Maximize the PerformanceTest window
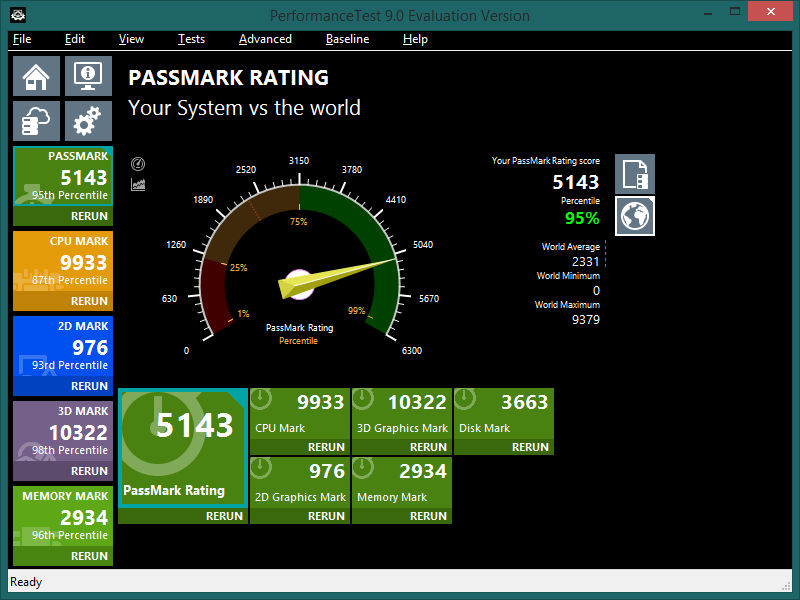 735,11
